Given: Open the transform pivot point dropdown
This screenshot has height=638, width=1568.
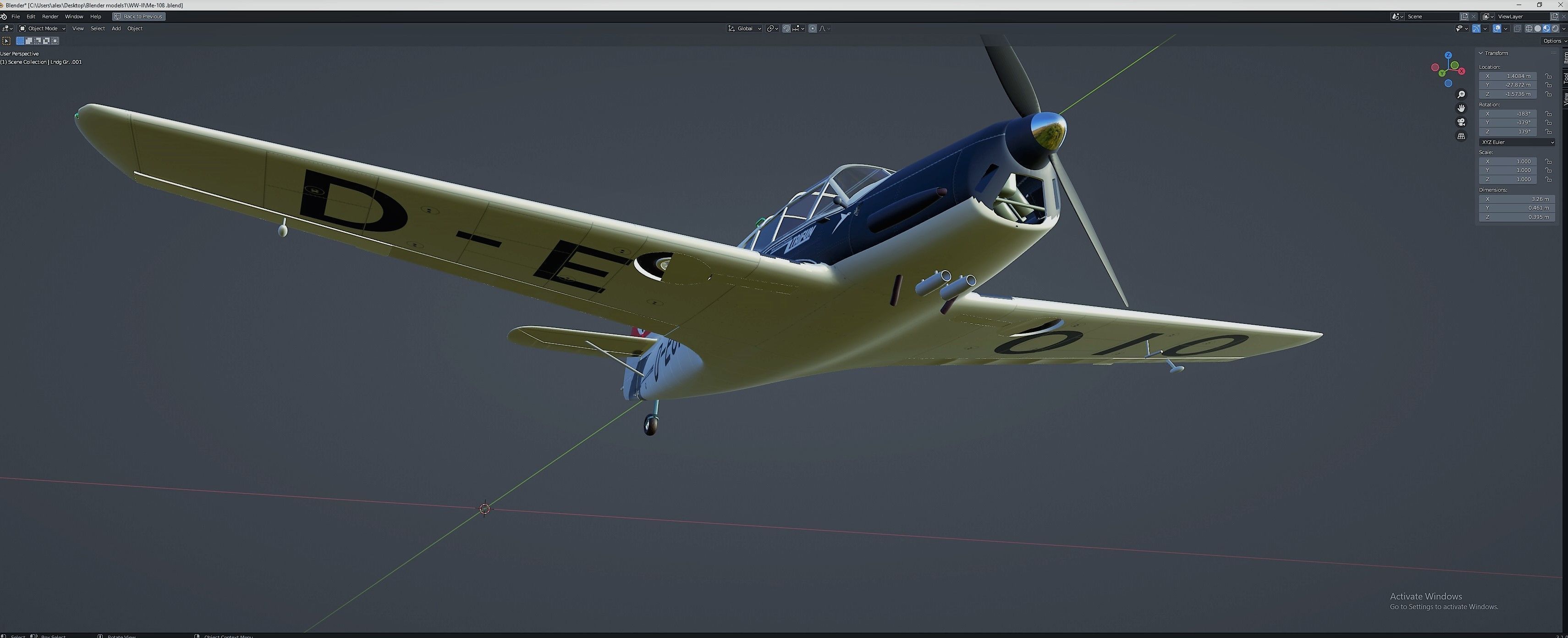Looking at the screenshot, I should click(772, 28).
